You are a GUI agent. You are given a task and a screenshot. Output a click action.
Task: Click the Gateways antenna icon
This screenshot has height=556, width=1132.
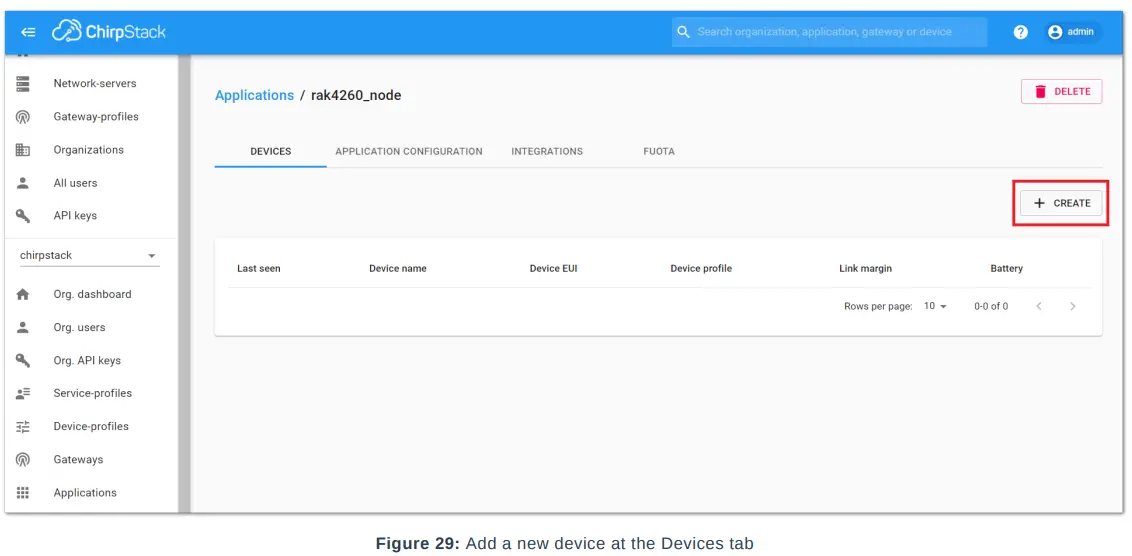[23, 459]
